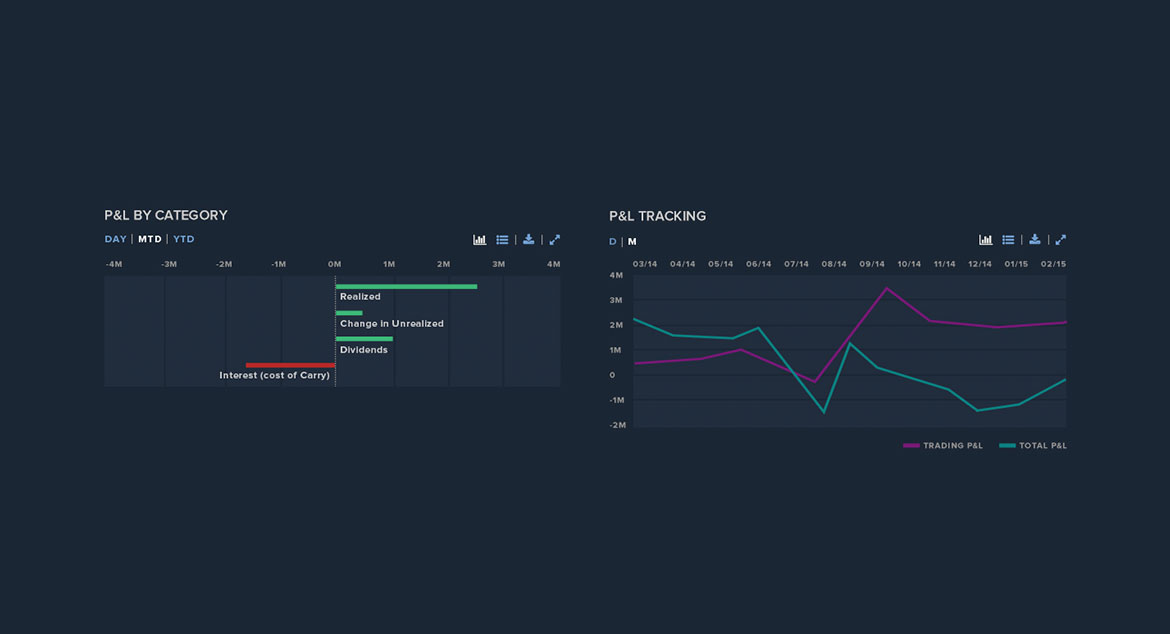The width and height of the screenshot is (1170, 634).
Task: Expand P&L Tracking panel to fullscreen
Action: [x=1061, y=240]
